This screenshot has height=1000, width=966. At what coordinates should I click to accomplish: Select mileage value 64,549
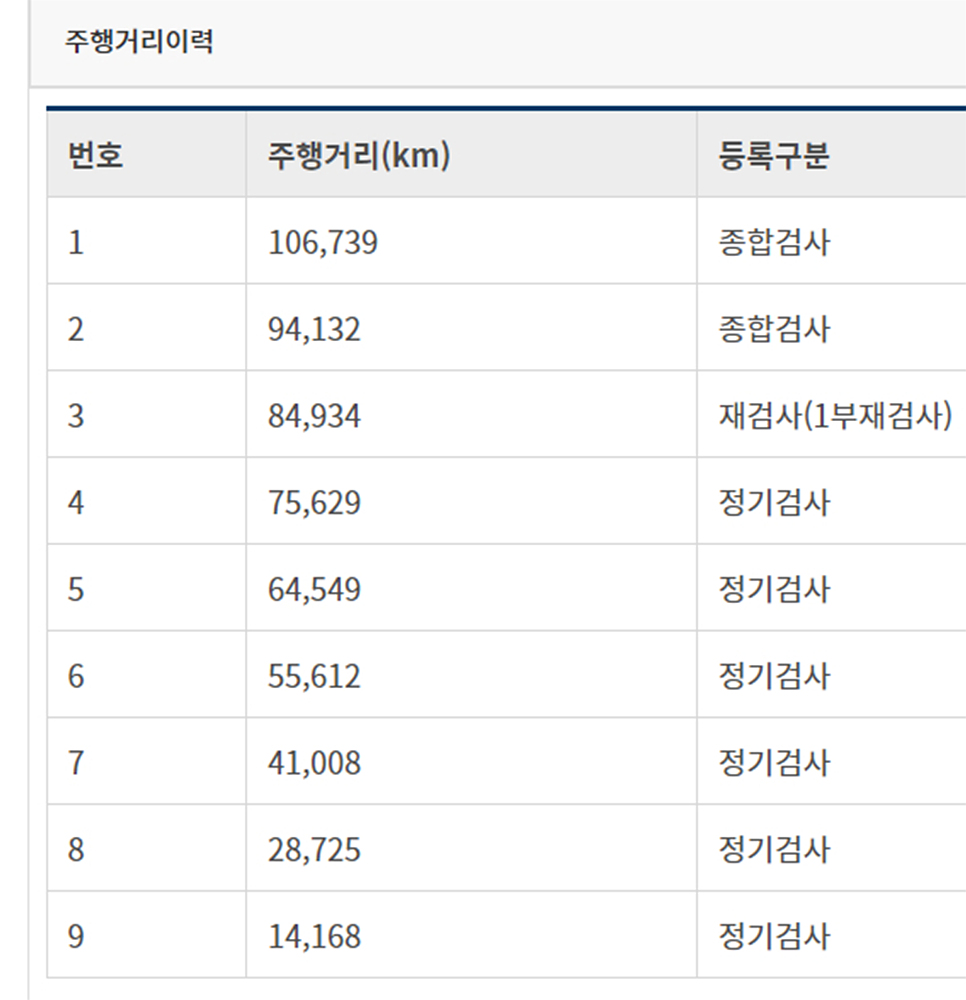coord(314,590)
